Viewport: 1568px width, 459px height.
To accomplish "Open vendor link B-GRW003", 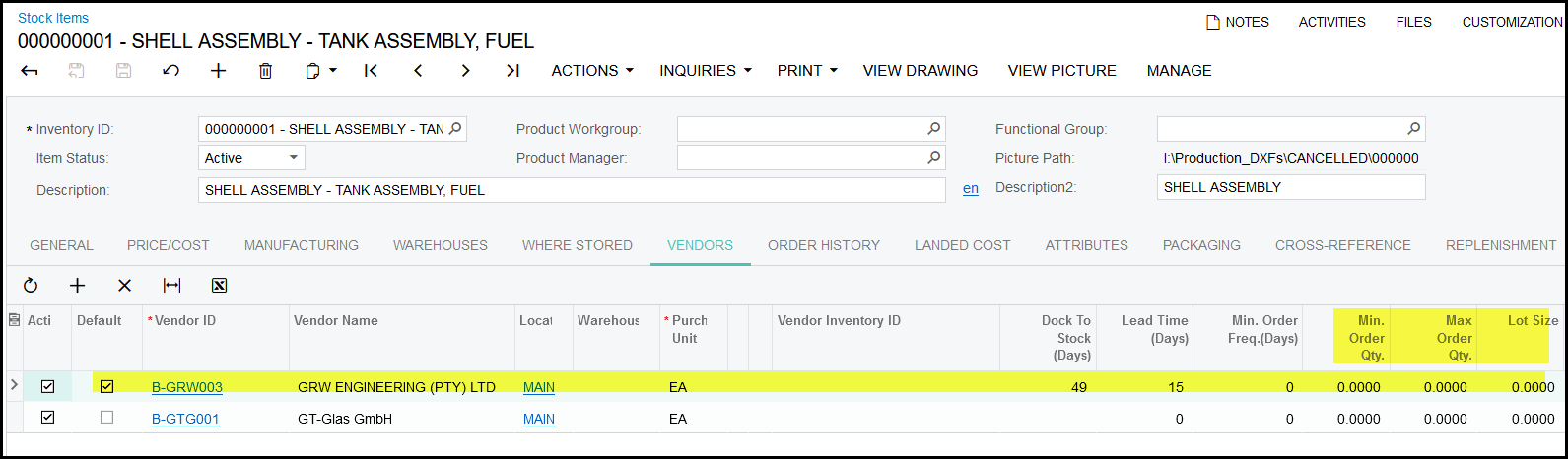I will [x=187, y=387].
